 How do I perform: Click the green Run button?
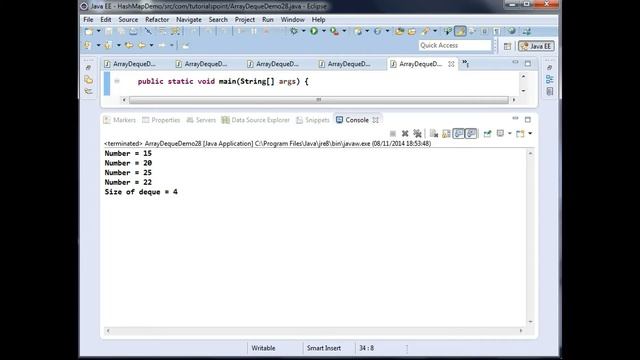tap(314, 31)
